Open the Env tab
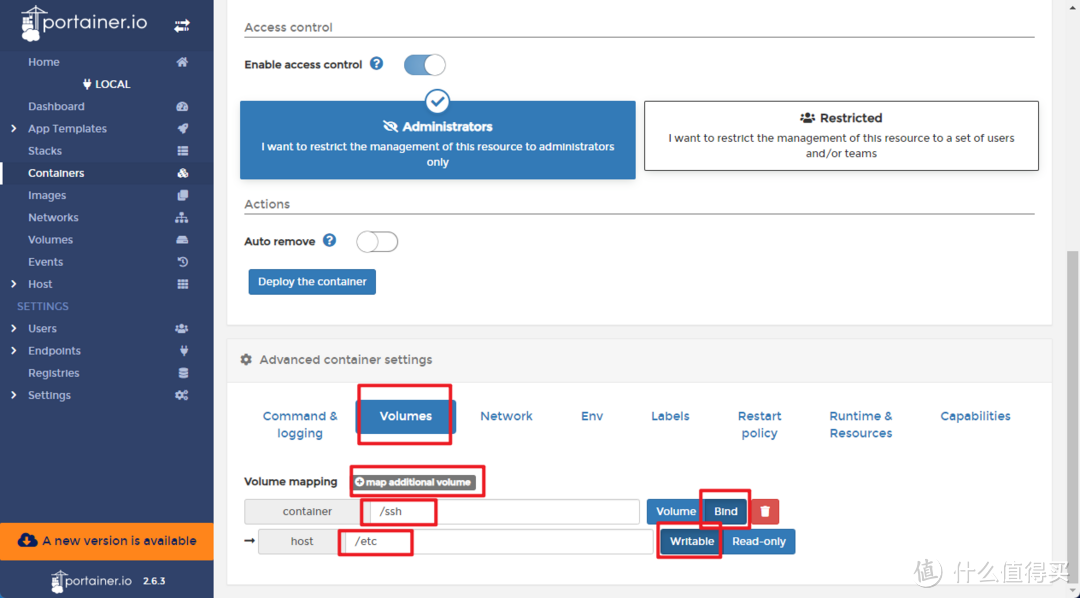 [x=592, y=416]
